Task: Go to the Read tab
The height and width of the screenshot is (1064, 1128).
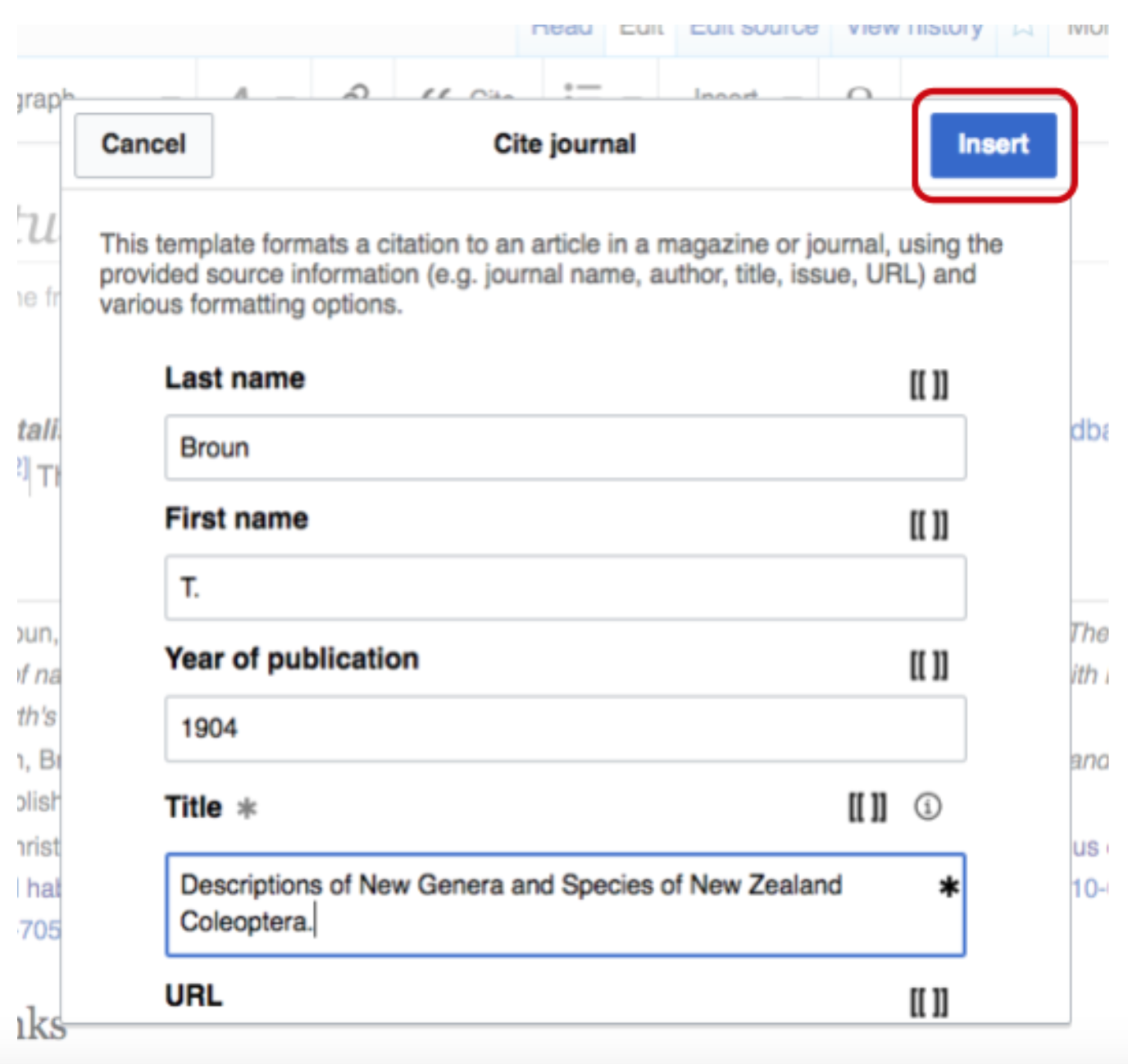Action: pyautogui.click(x=562, y=30)
